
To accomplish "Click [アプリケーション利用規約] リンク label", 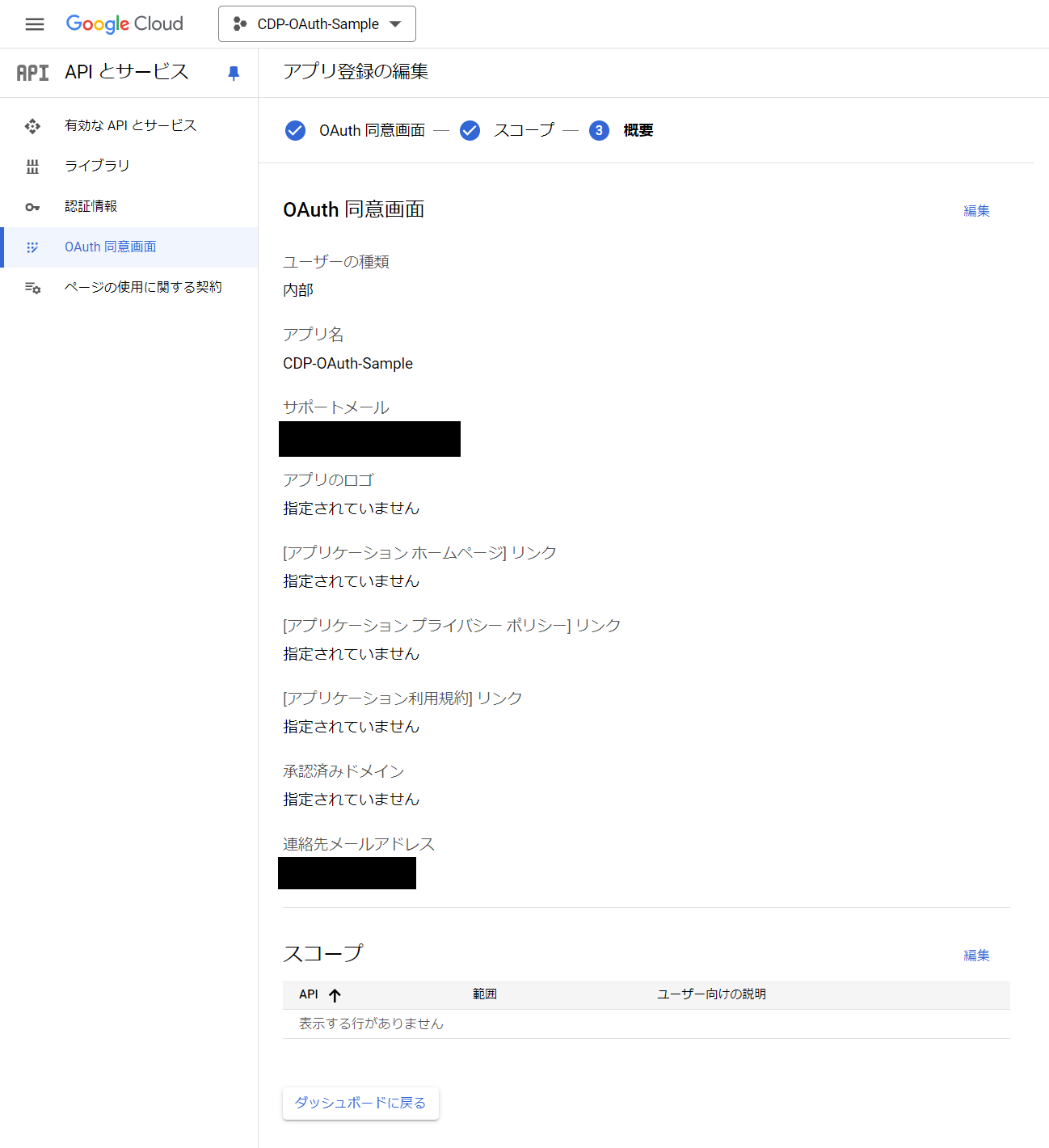I will [x=402, y=699].
